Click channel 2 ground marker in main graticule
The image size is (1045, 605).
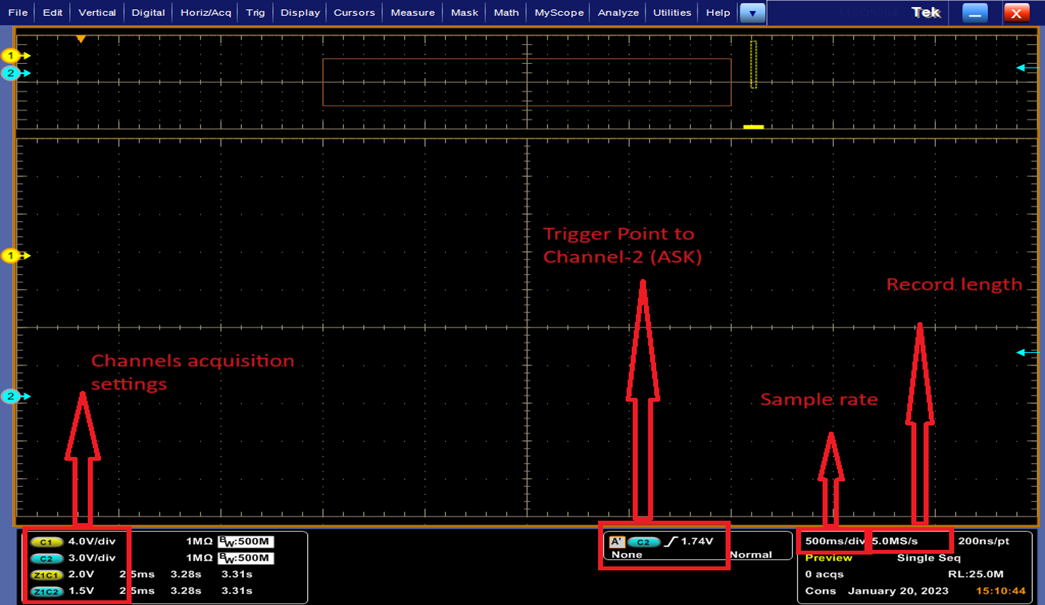click(12, 397)
